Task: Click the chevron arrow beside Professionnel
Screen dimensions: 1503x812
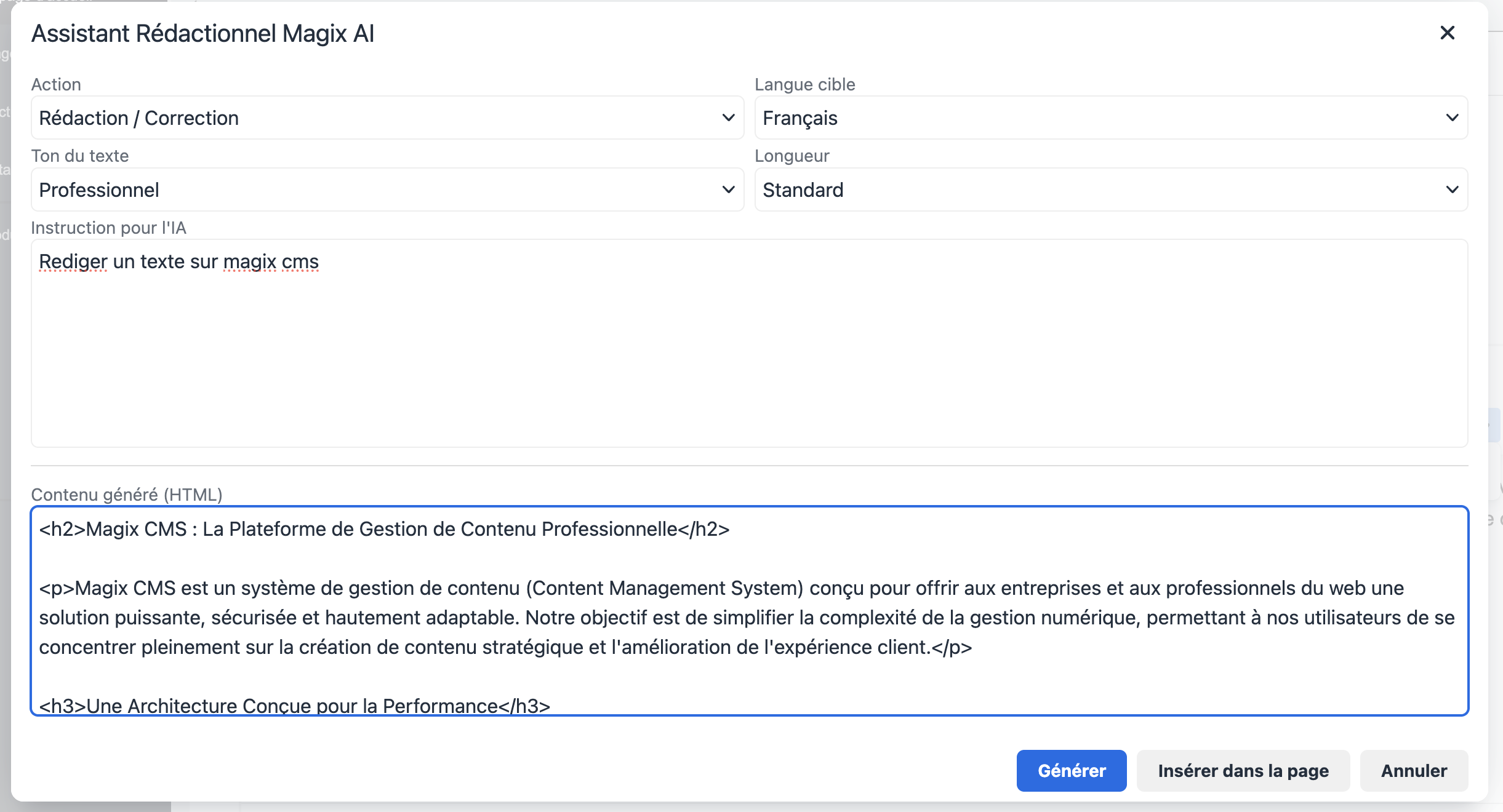Action: [x=728, y=189]
